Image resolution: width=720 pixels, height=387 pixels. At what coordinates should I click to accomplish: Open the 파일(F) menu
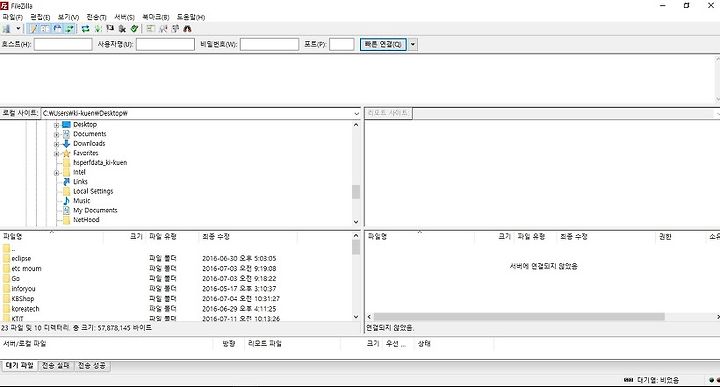[12, 17]
